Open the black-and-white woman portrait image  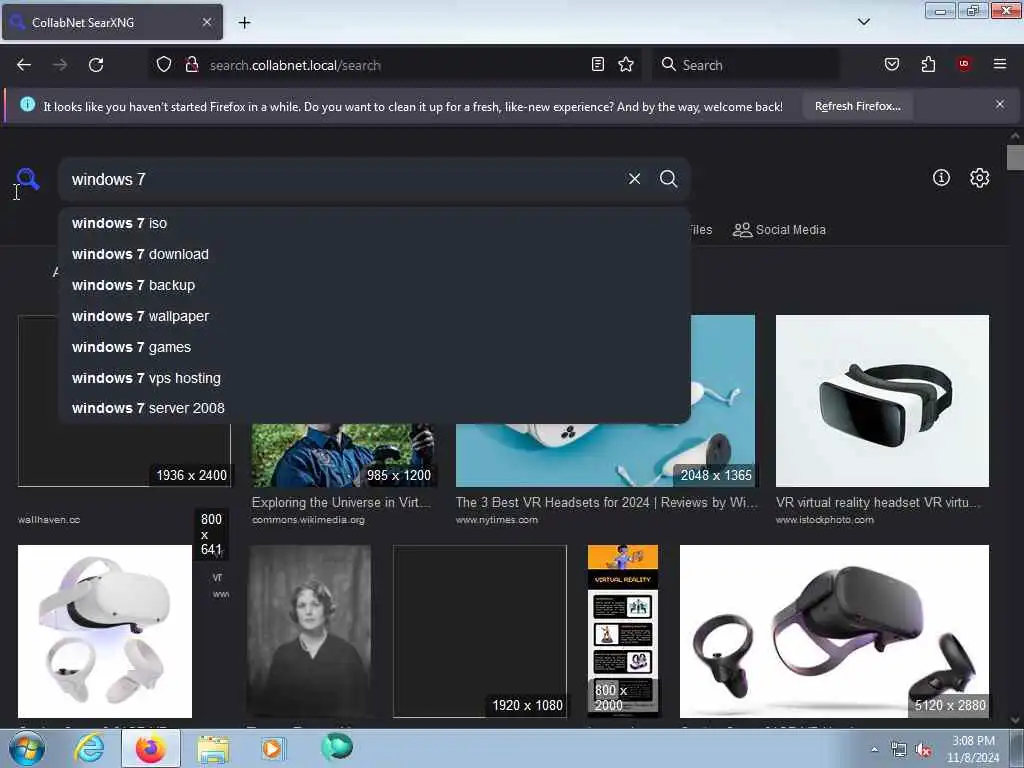[310, 632]
